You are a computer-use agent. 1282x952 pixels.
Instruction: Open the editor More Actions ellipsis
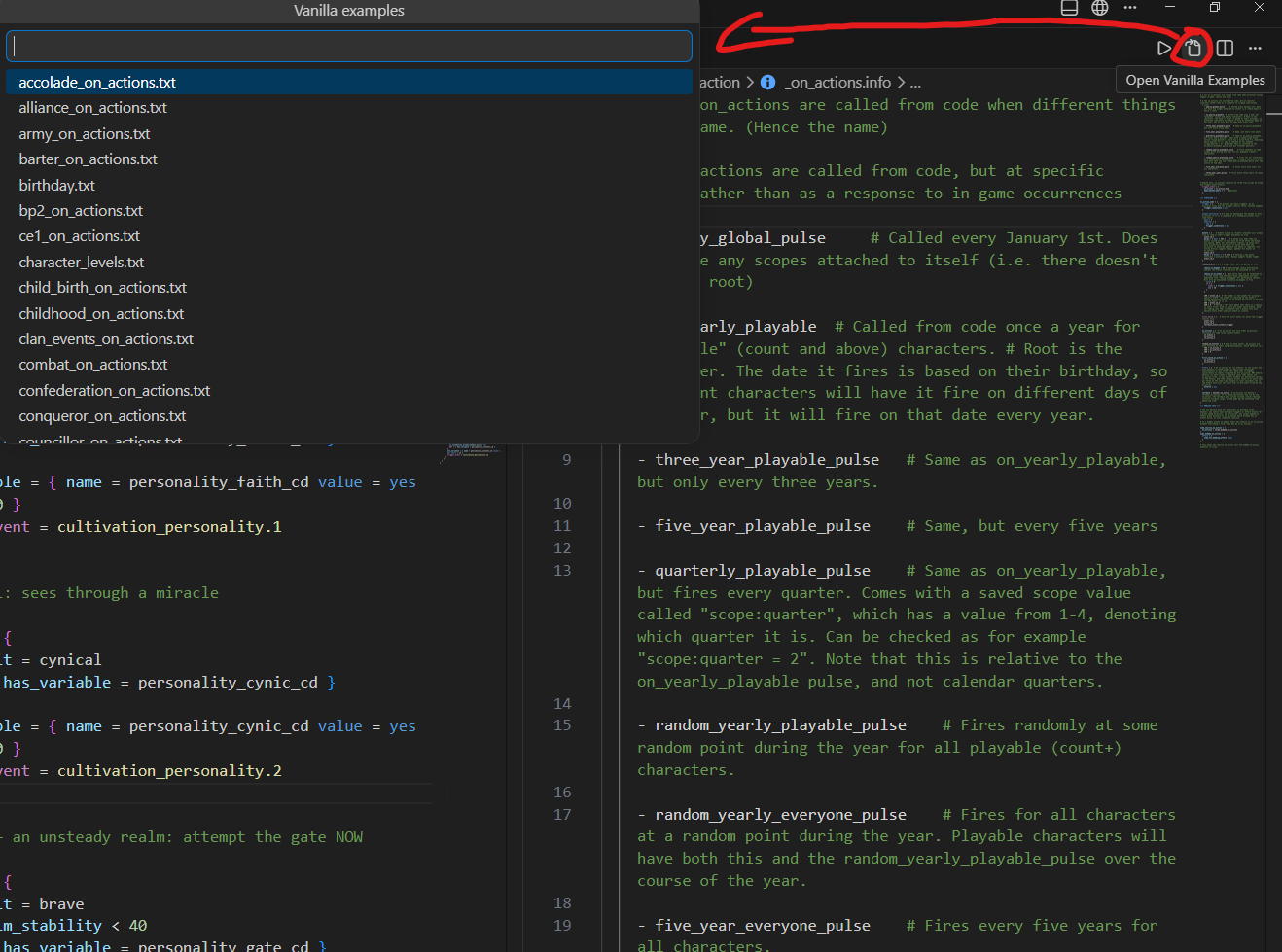(x=1256, y=48)
